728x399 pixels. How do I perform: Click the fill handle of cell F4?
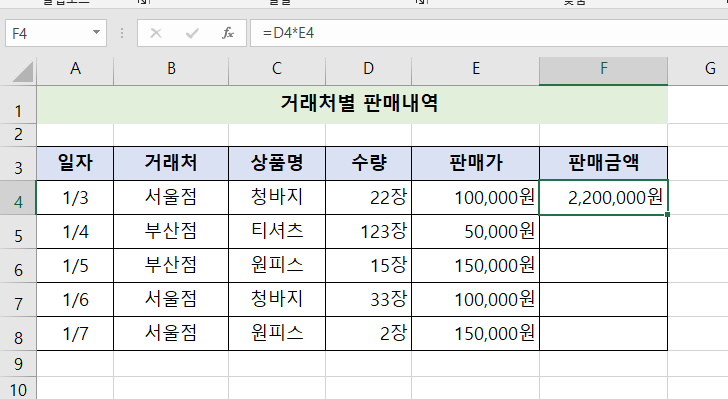pyautogui.click(x=668, y=215)
